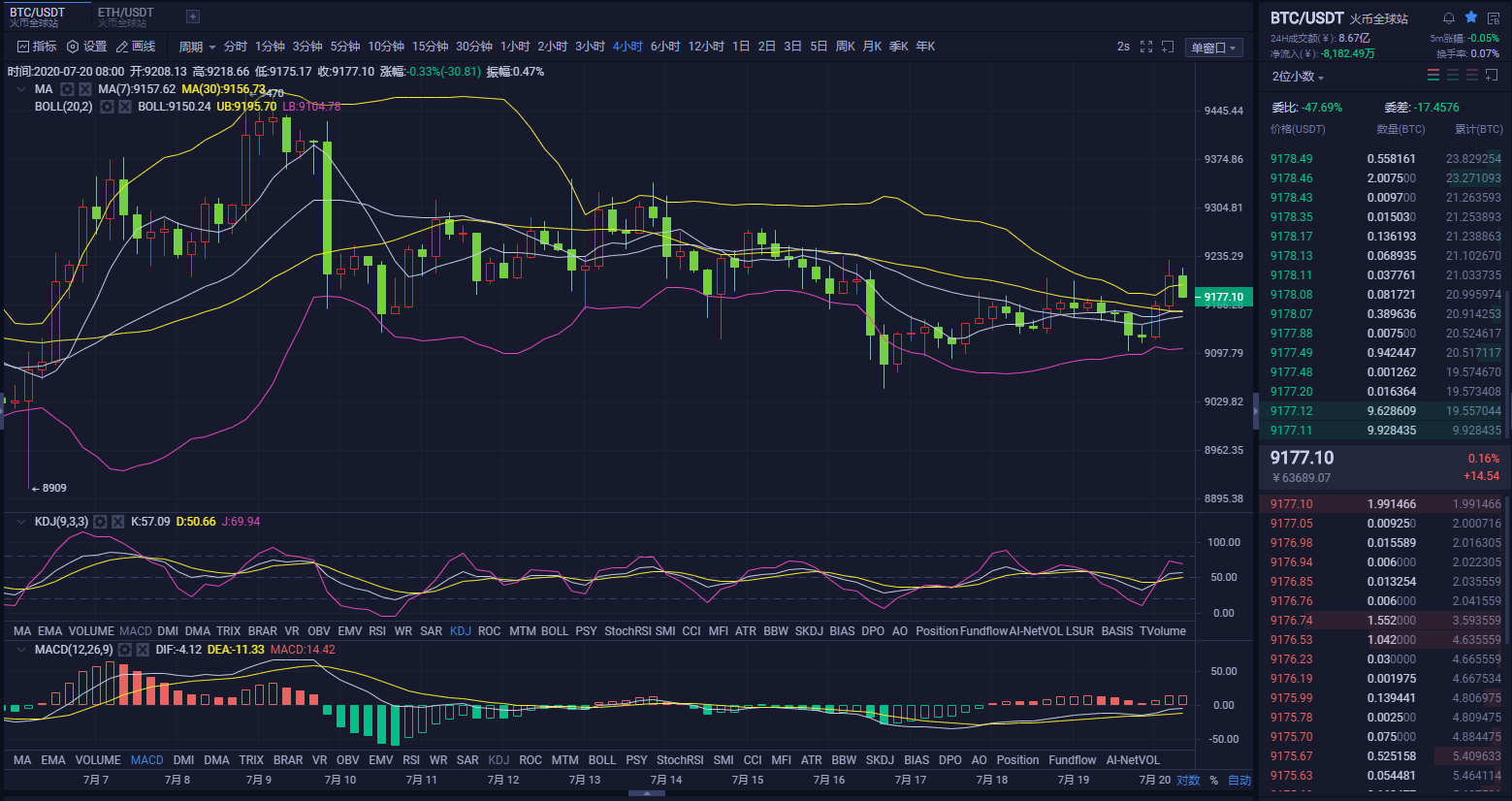Click bid price 9176.74 row

[x=1386, y=621]
